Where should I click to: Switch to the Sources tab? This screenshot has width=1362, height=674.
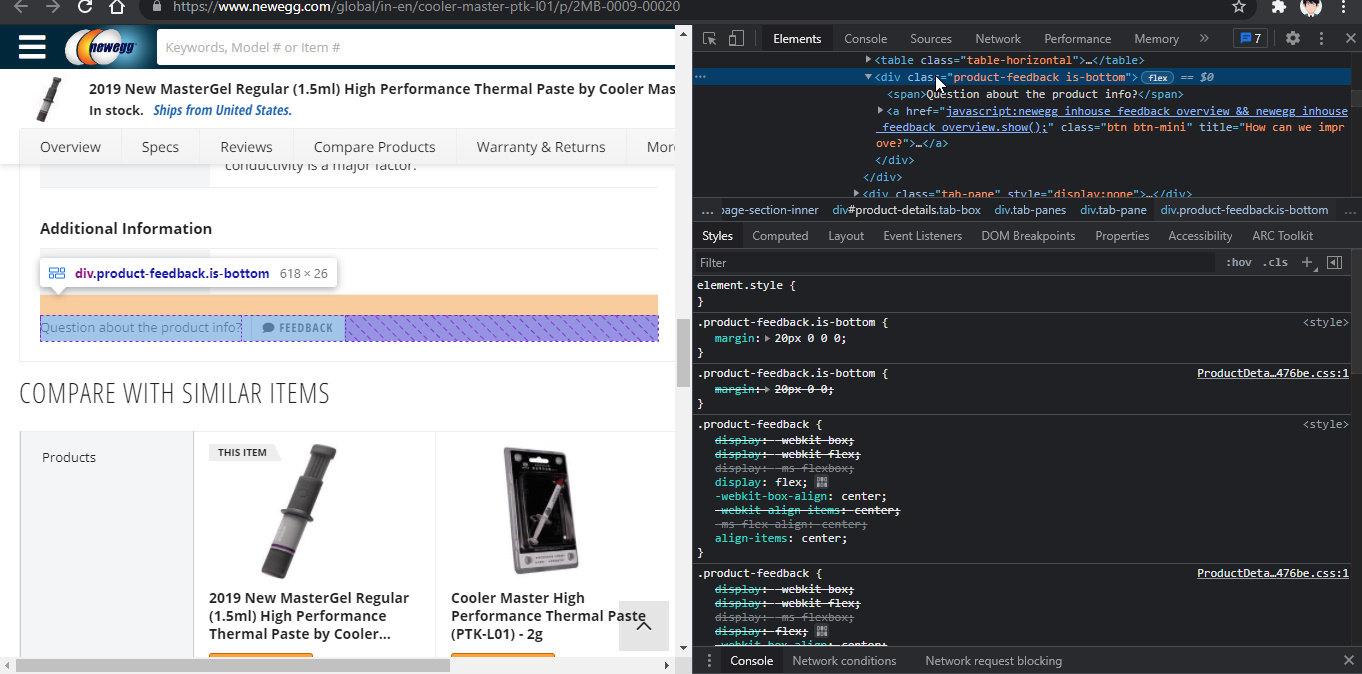pyautogui.click(x=930, y=39)
